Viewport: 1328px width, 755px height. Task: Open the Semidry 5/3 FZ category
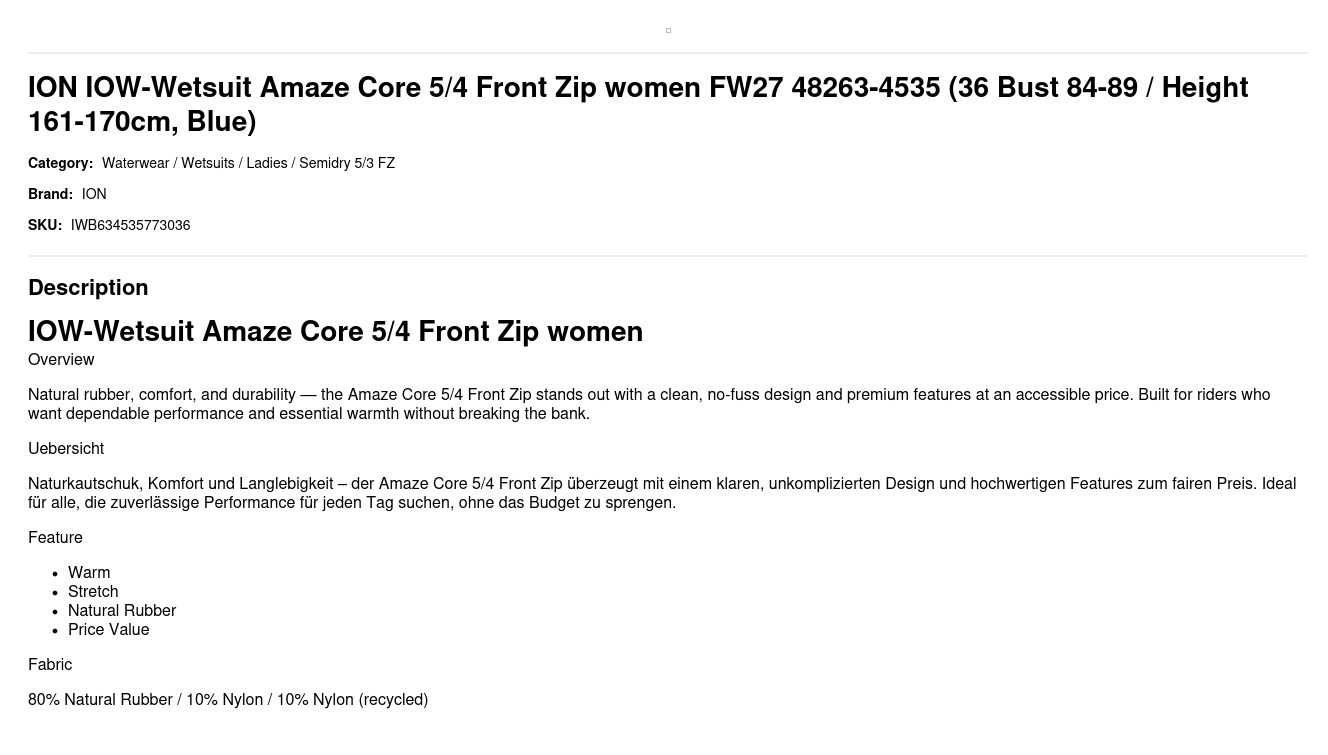point(347,163)
